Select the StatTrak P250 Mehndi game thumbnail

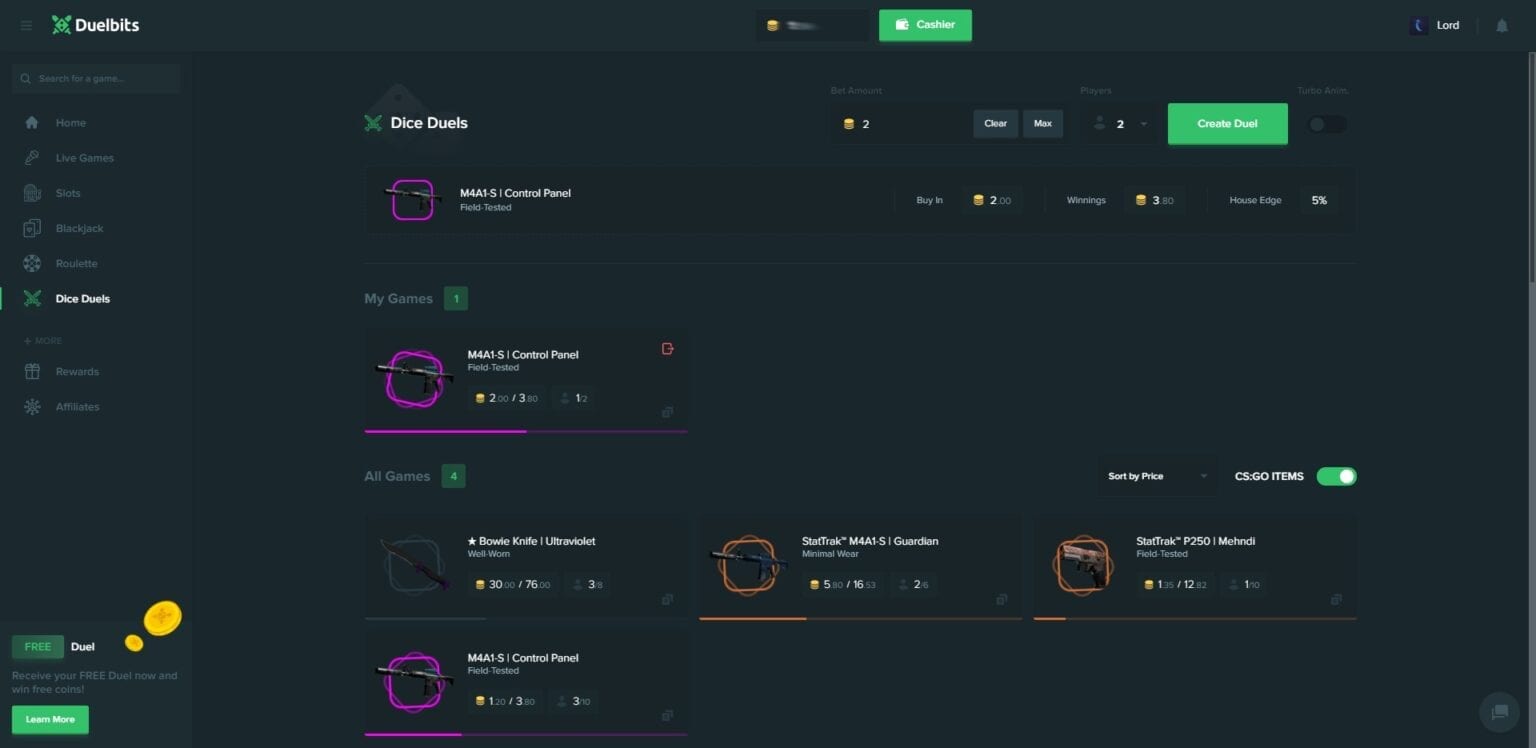point(1082,565)
